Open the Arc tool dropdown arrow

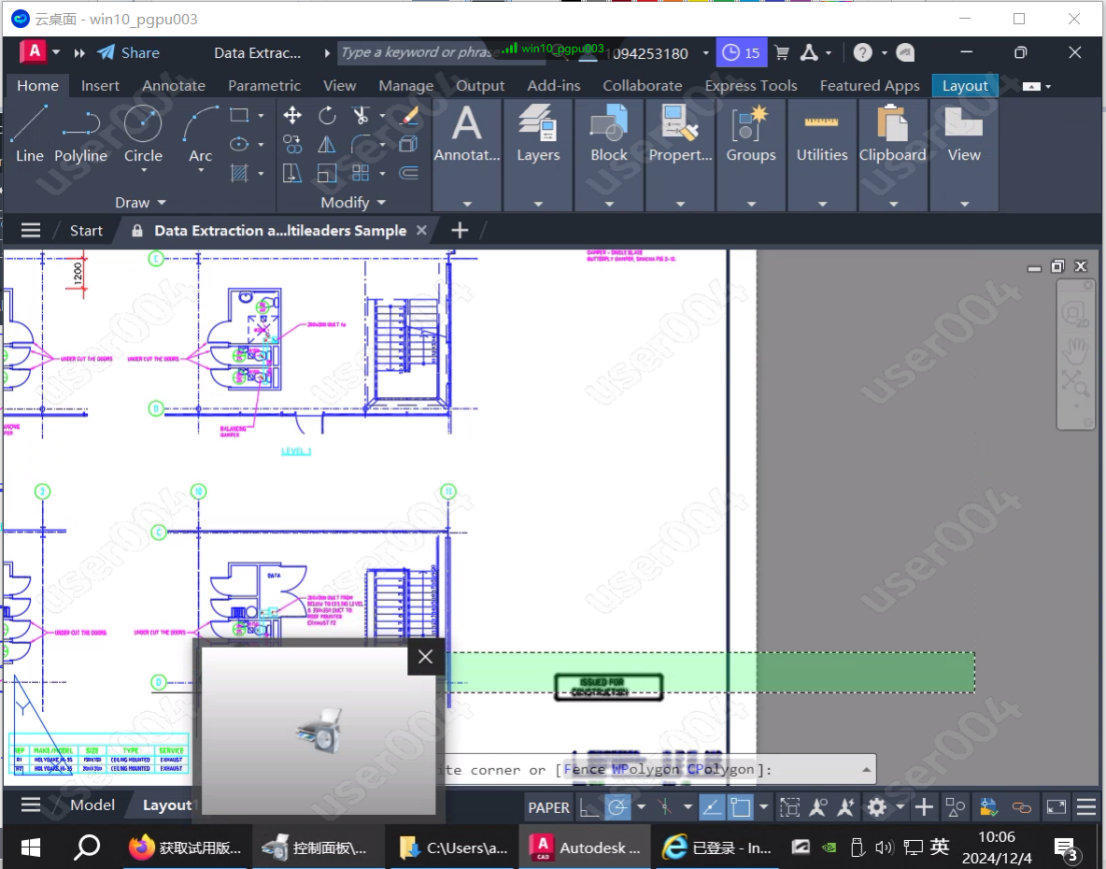pos(200,171)
